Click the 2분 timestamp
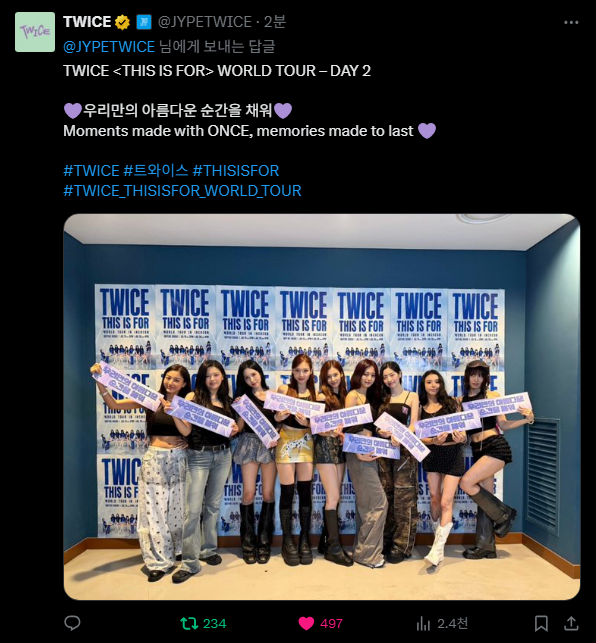 274,22
